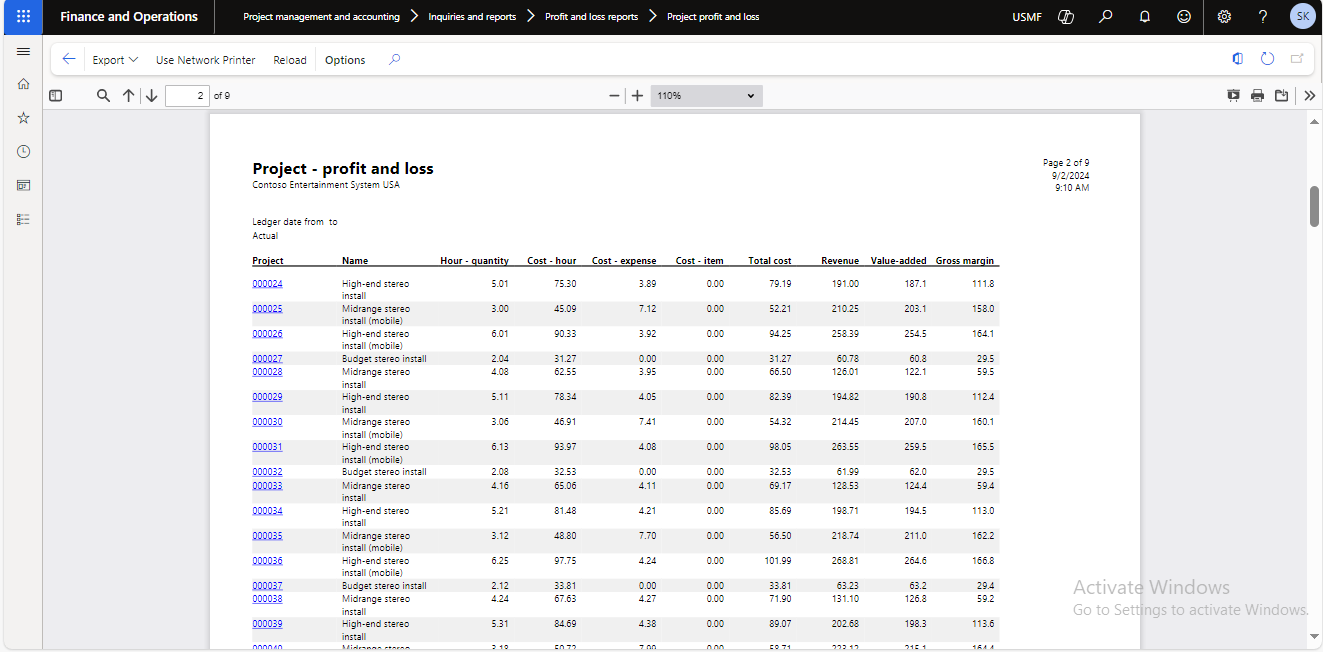Open the 110% zoom level dropdown
This screenshot has height=652, width=1323.
point(706,96)
